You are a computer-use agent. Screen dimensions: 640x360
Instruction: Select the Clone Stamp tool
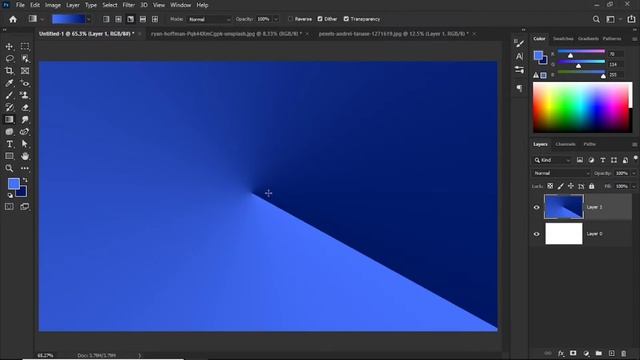click(25, 96)
